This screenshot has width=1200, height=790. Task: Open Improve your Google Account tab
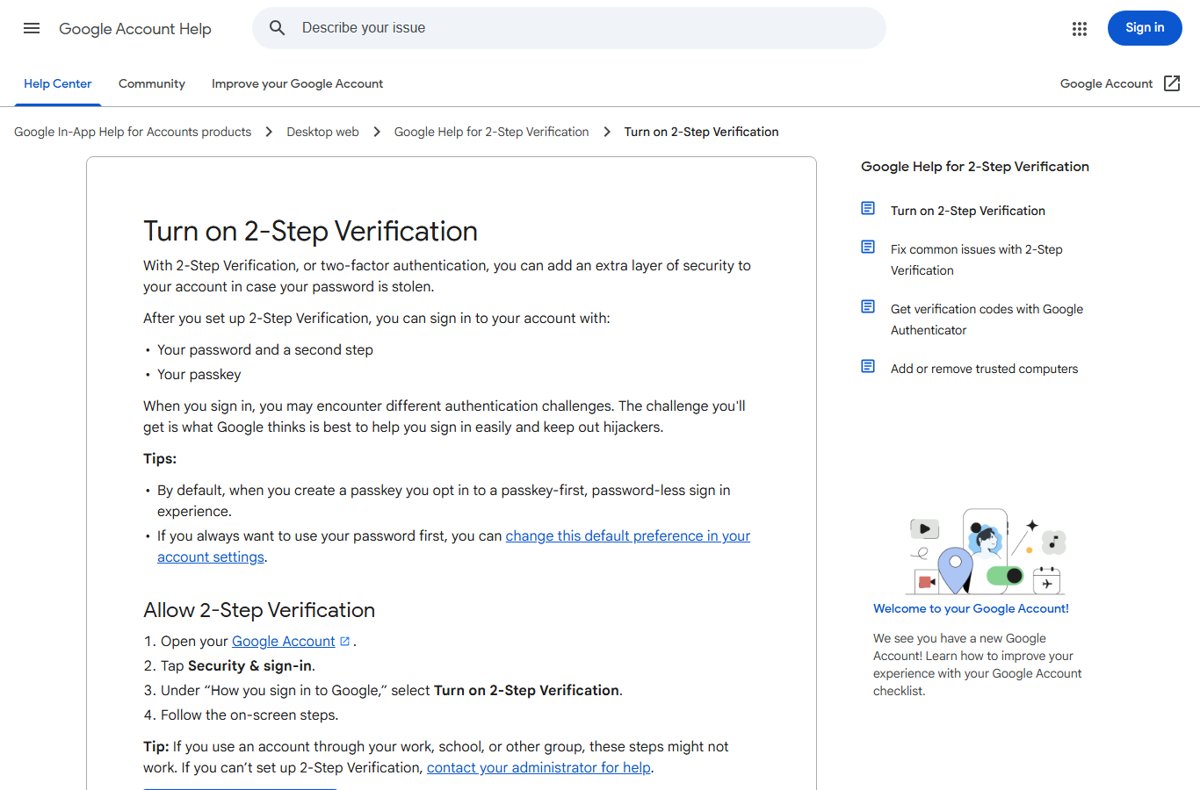(x=297, y=84)
